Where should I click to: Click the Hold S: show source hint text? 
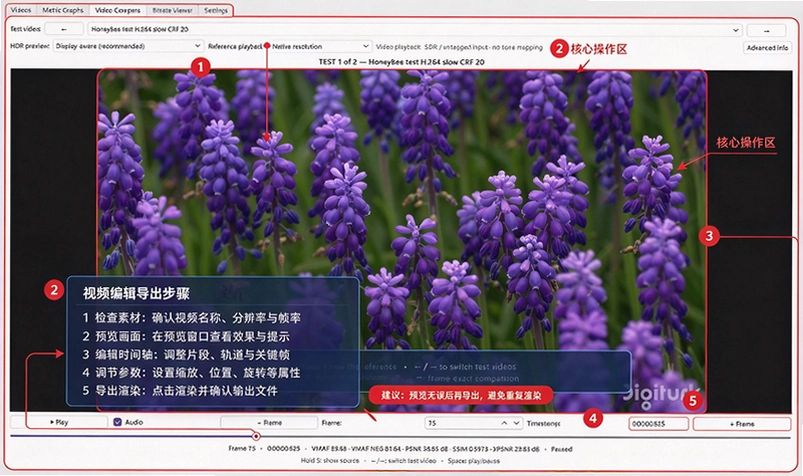330,461
